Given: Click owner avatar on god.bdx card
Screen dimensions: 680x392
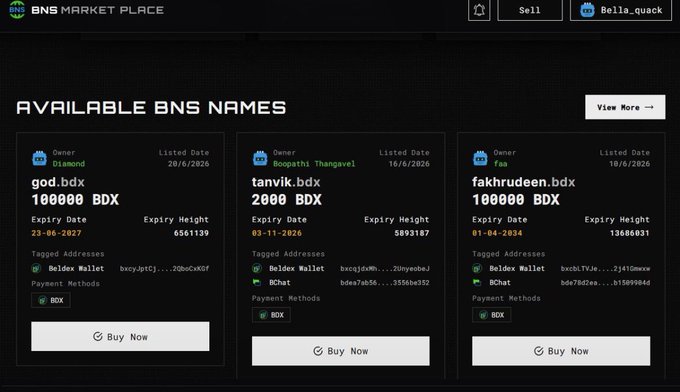Looking at the screenshot, I should pyautogui.click(x=39, y=158).
